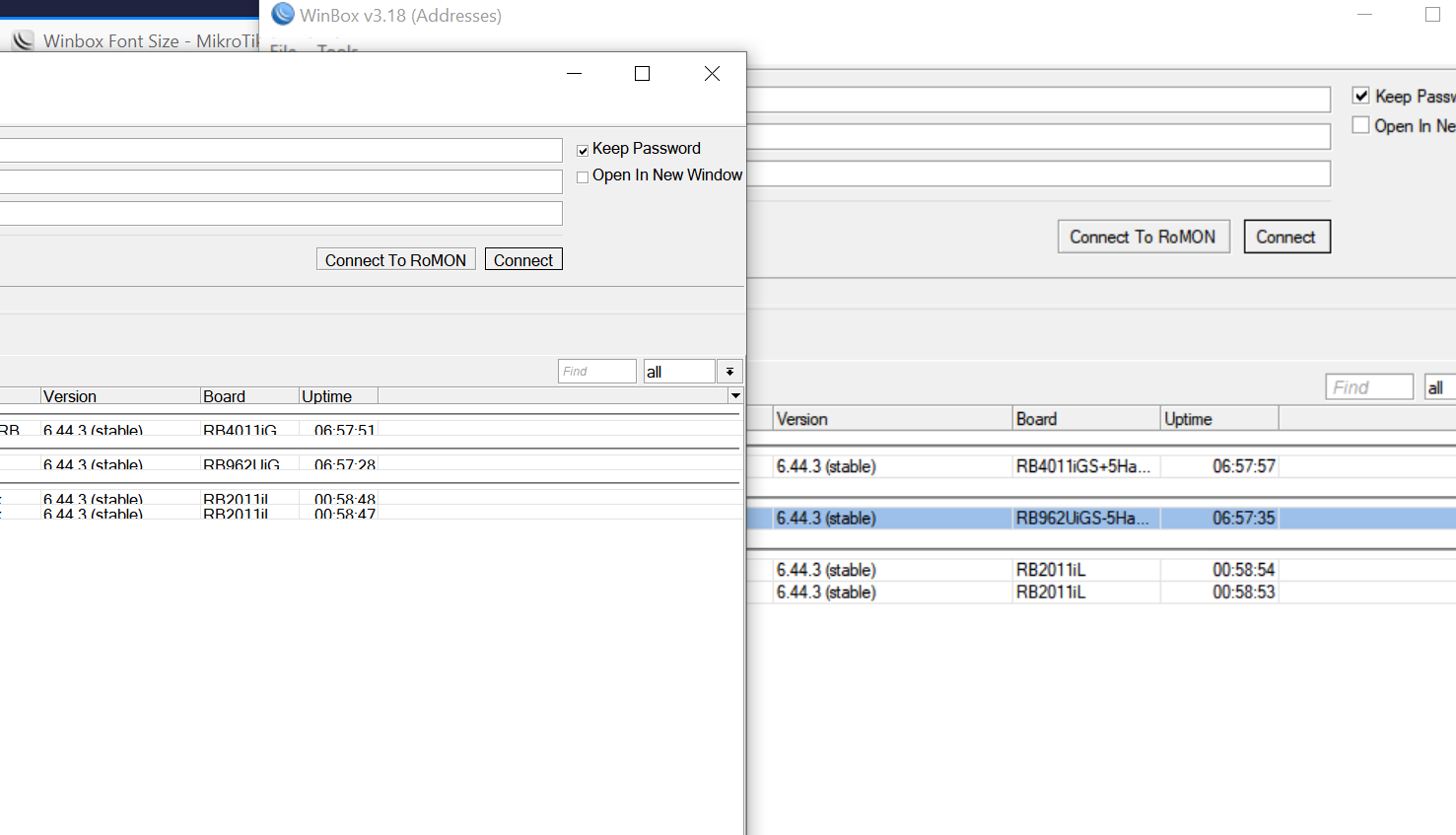Click the first address input in the front window
This screenshot has height=835, width=1456.
[x=281, y=150]
